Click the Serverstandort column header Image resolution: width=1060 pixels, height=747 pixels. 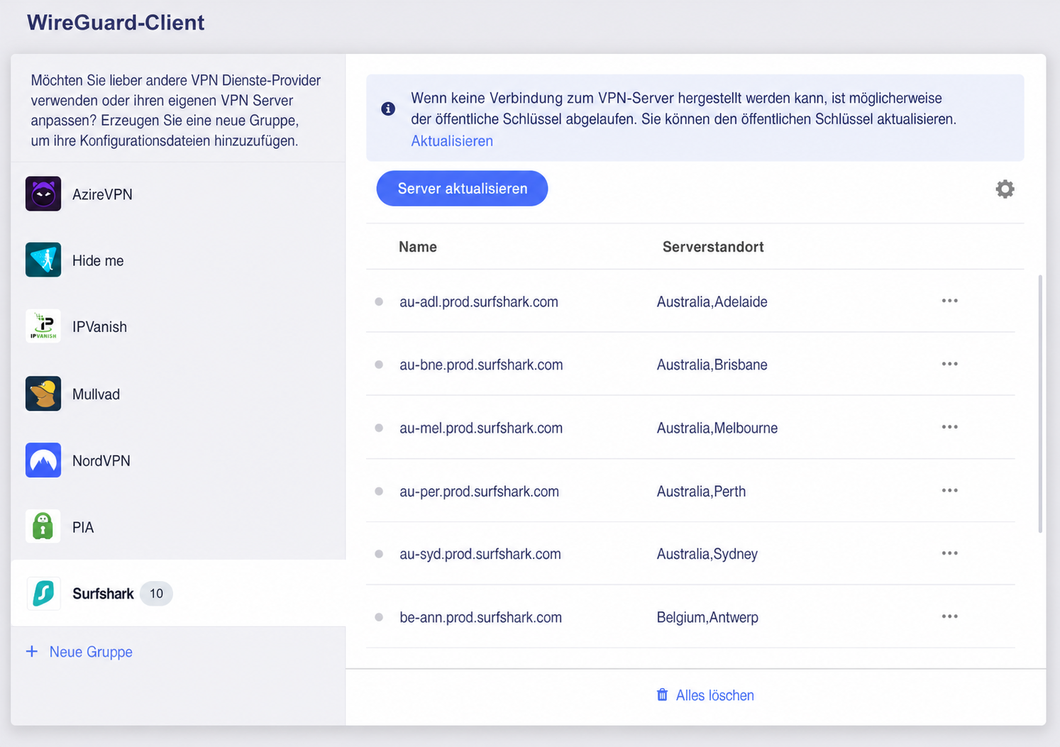point(713,247)
